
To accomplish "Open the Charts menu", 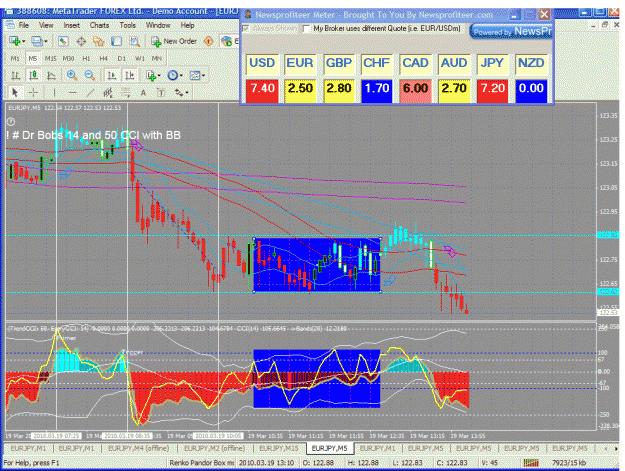I will [x=99, y=26].
